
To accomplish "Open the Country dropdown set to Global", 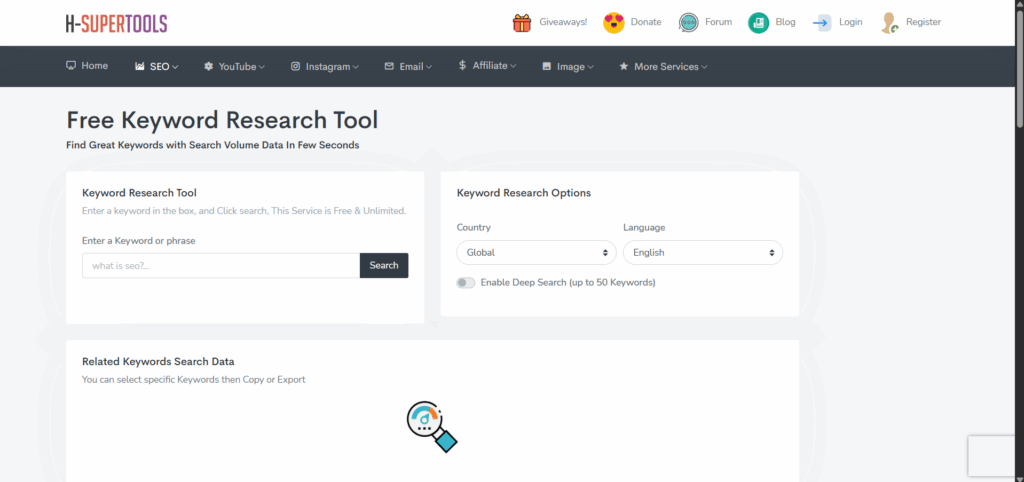I will (x=537, y=253).
